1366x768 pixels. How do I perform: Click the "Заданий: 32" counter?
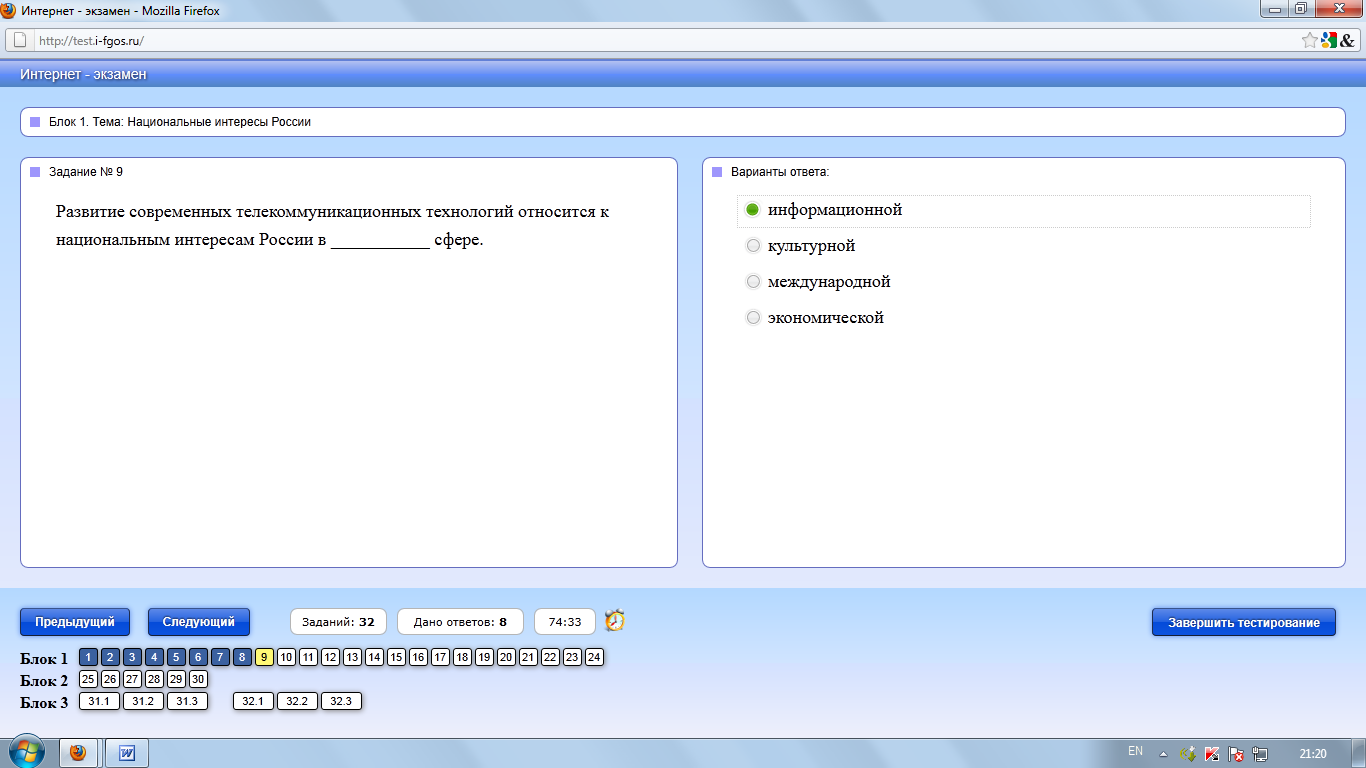coord(338,622)
